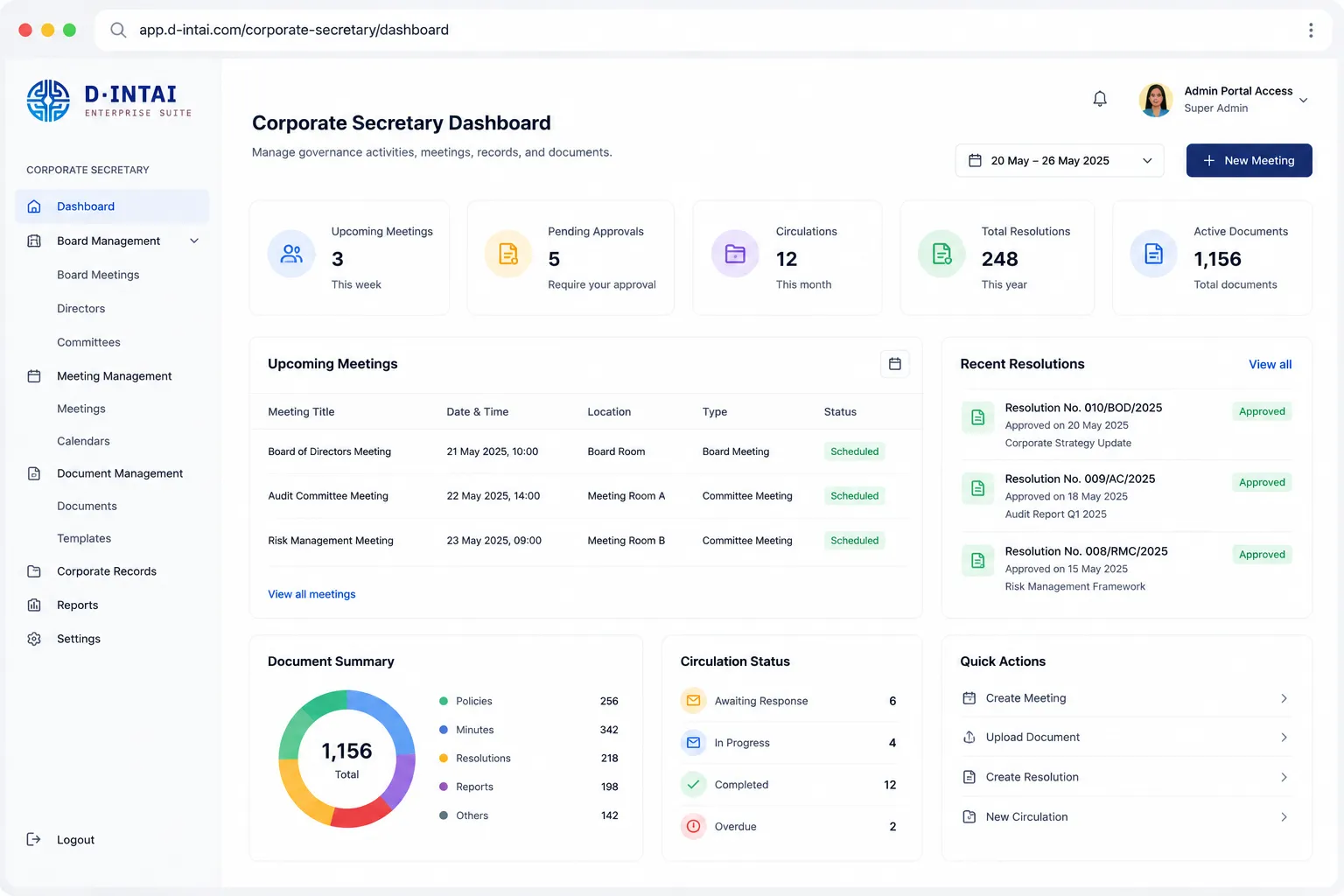The image size is (1344, 896).
Task: Click the Create Meeting calendar icon
Action: [969, 698]
